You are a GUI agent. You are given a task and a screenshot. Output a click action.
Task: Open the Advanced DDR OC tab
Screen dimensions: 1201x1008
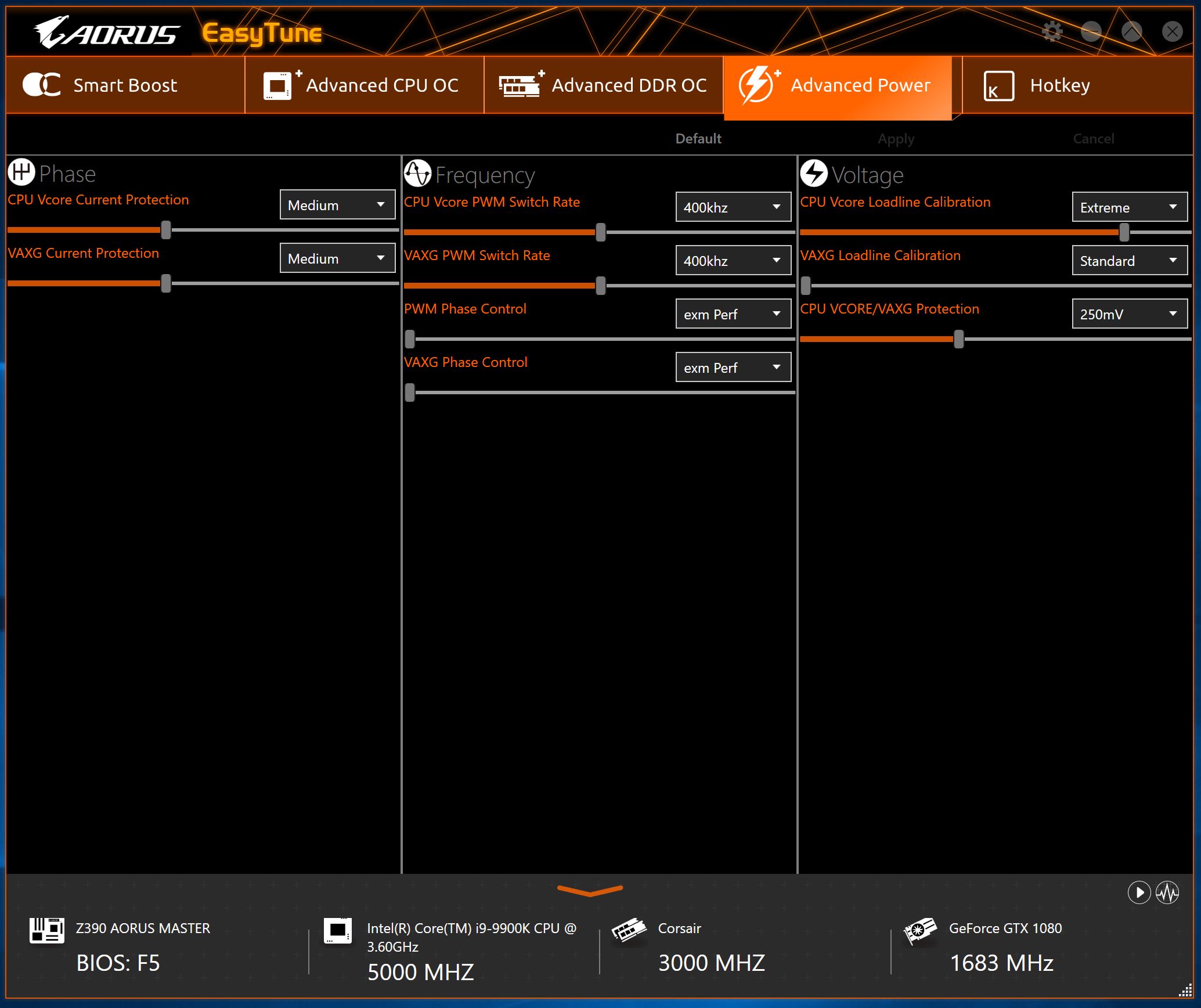tap(604, 85)
